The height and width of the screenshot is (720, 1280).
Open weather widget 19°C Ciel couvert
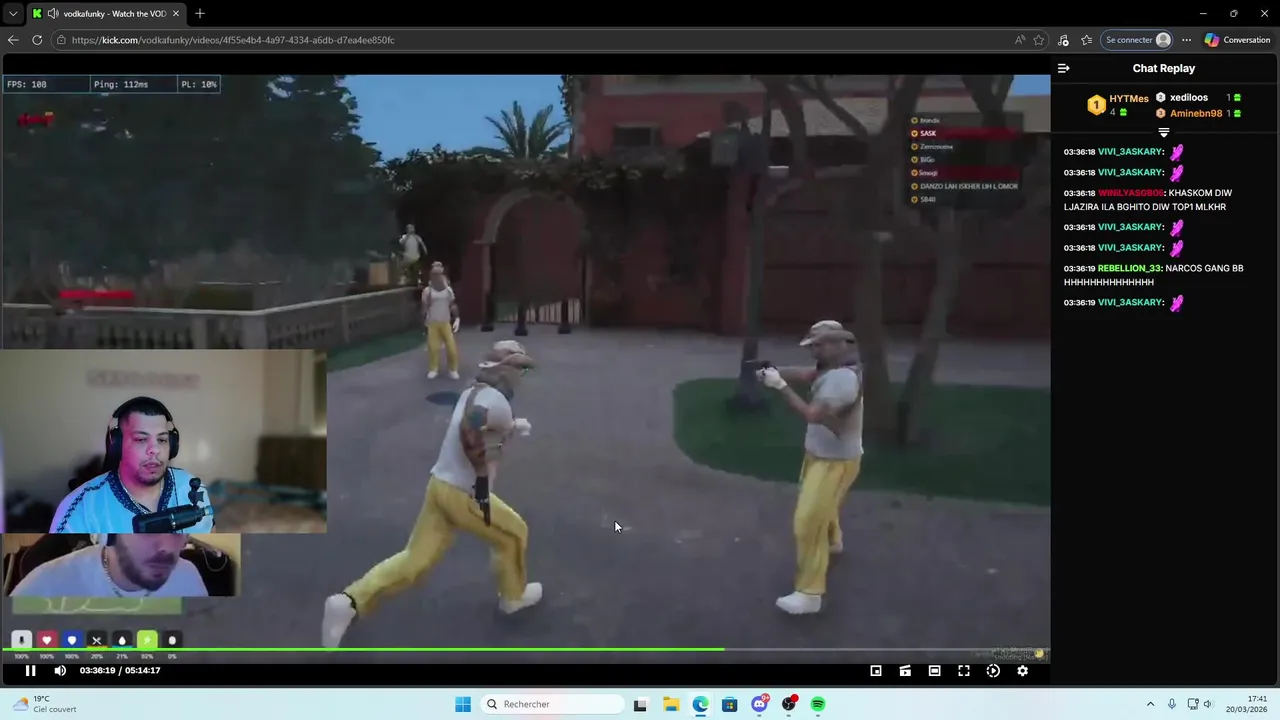pyautogui.click(x=45, y=704)
